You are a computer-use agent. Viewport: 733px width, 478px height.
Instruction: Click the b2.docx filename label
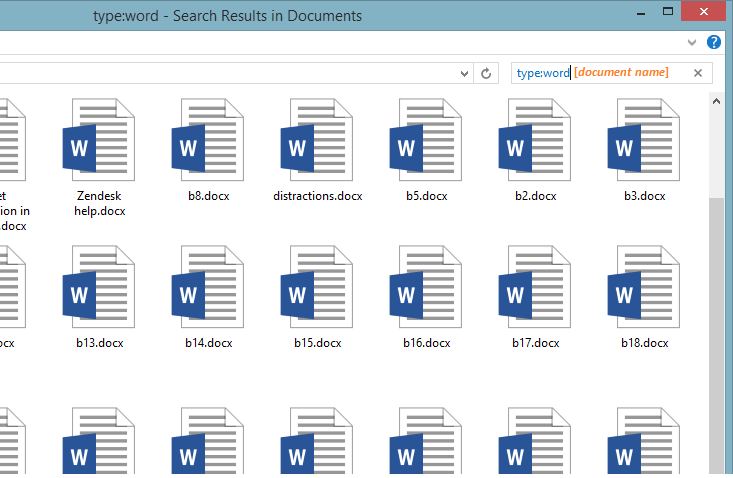coord(535,196)
